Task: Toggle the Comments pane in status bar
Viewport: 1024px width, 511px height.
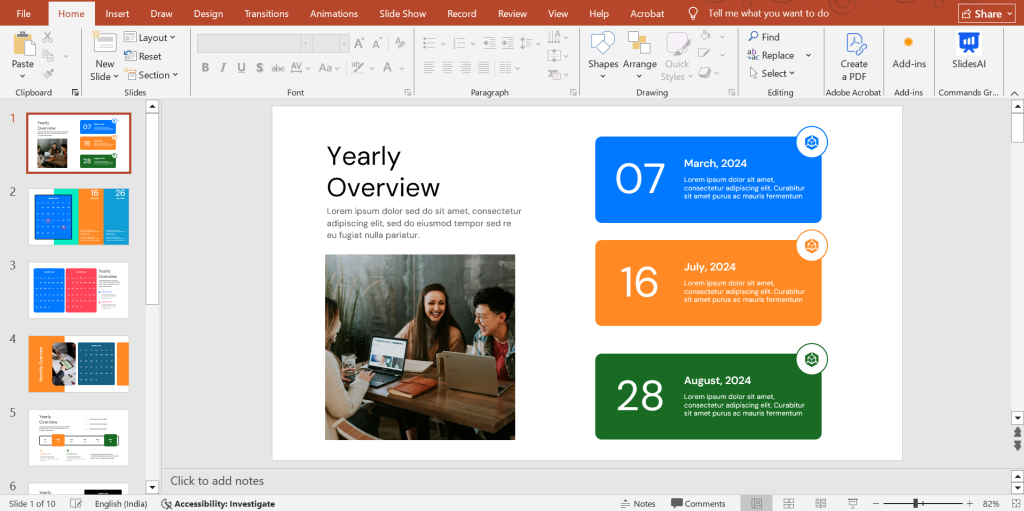Action: (698, 503)
